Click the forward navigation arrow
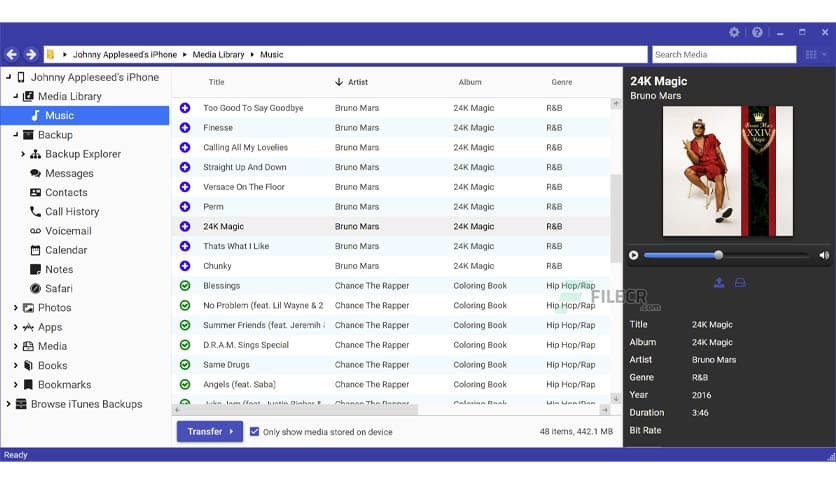This screenshot has height=484, width=836. point(31,54)
